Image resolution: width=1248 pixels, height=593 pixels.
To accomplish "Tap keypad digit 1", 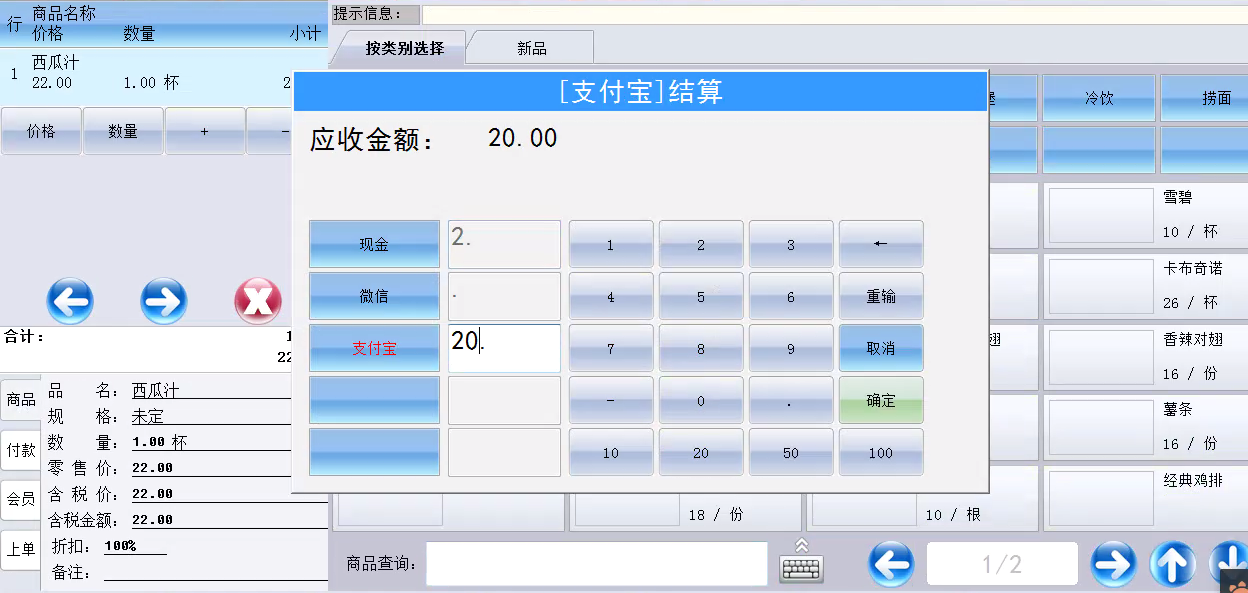I will click(x=611, y=244).
